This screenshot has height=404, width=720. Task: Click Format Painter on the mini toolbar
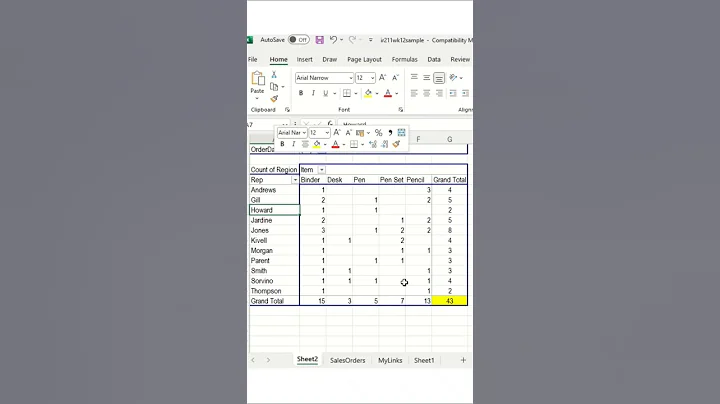tap(396, 144)
